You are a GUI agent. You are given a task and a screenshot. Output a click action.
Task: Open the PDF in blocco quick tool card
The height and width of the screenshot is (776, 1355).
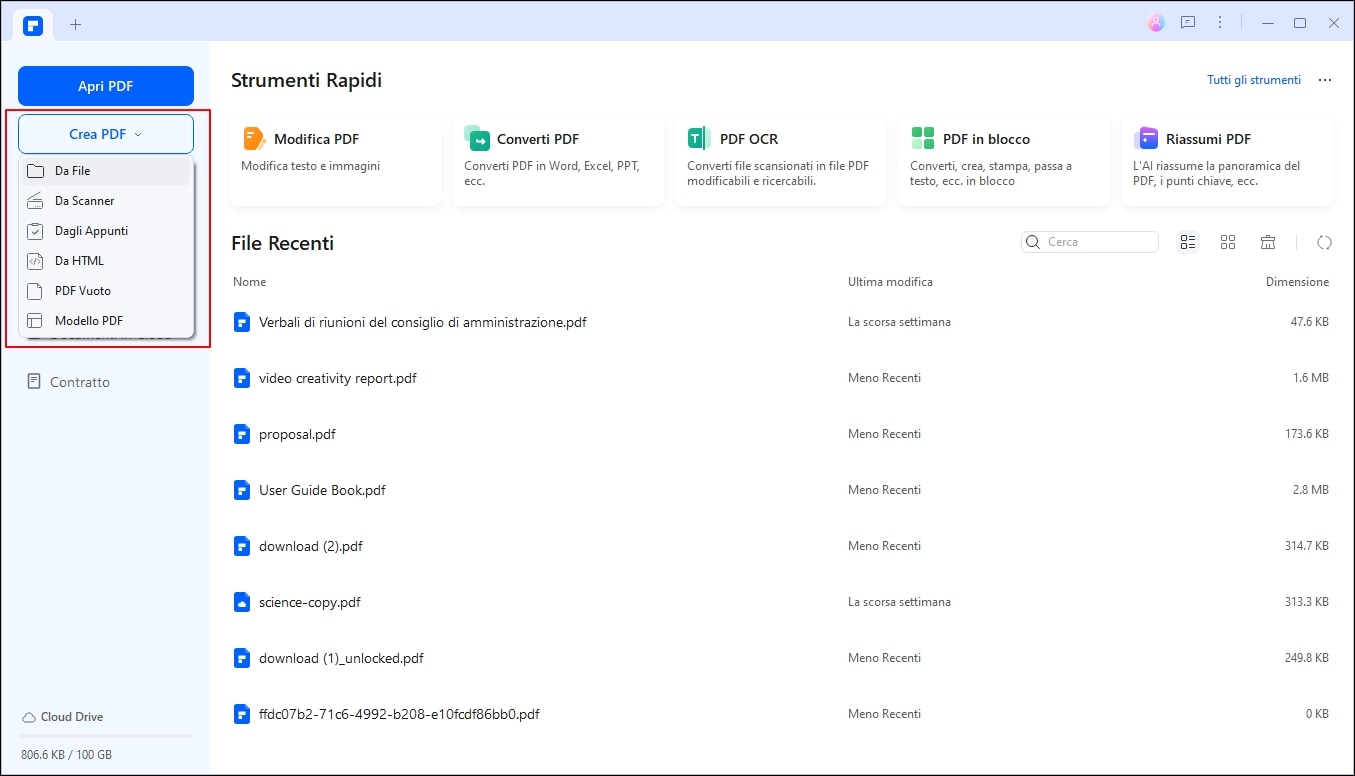click(1004, 161)
